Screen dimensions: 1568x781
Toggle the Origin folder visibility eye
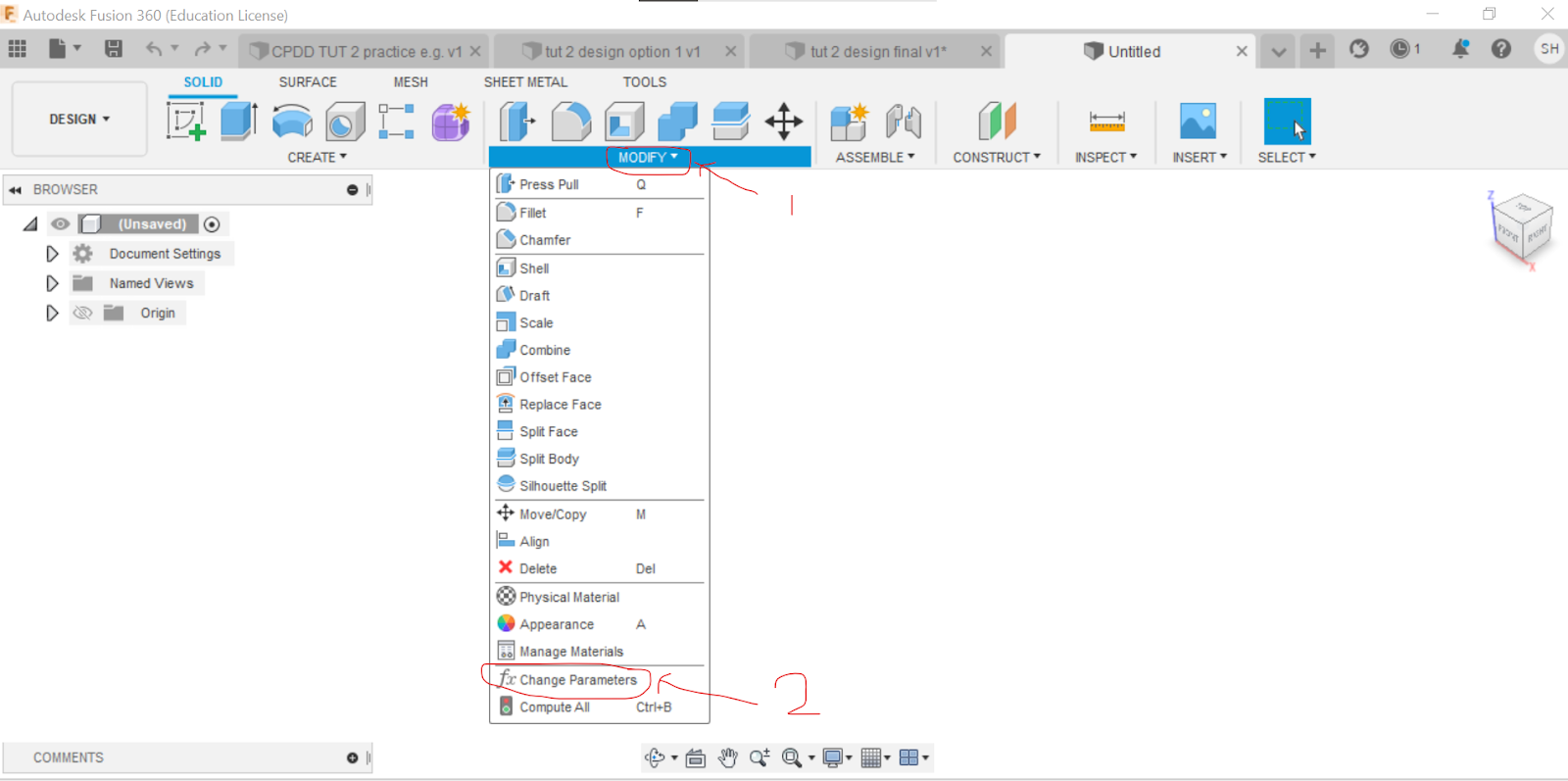(x=83, y=313)
